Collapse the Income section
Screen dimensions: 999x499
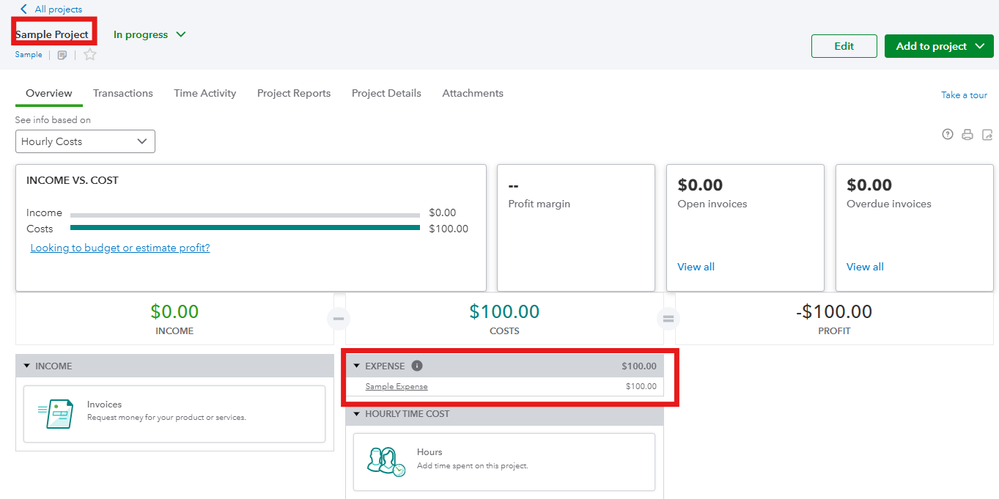pyautogui.click(x=26, y=366)
